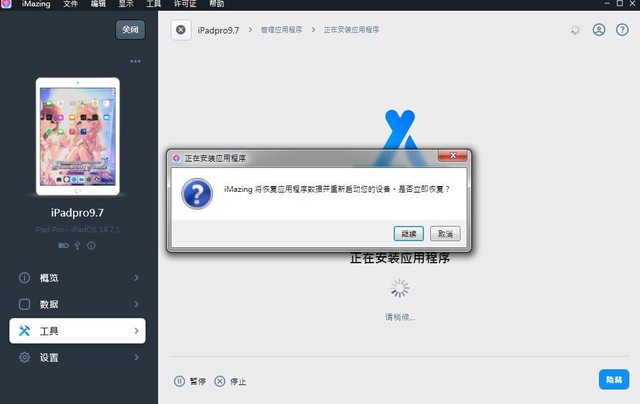This screenshot has height=404, width=640.
Task: Select 工具 in the sidebar
Action: point(78,330)
